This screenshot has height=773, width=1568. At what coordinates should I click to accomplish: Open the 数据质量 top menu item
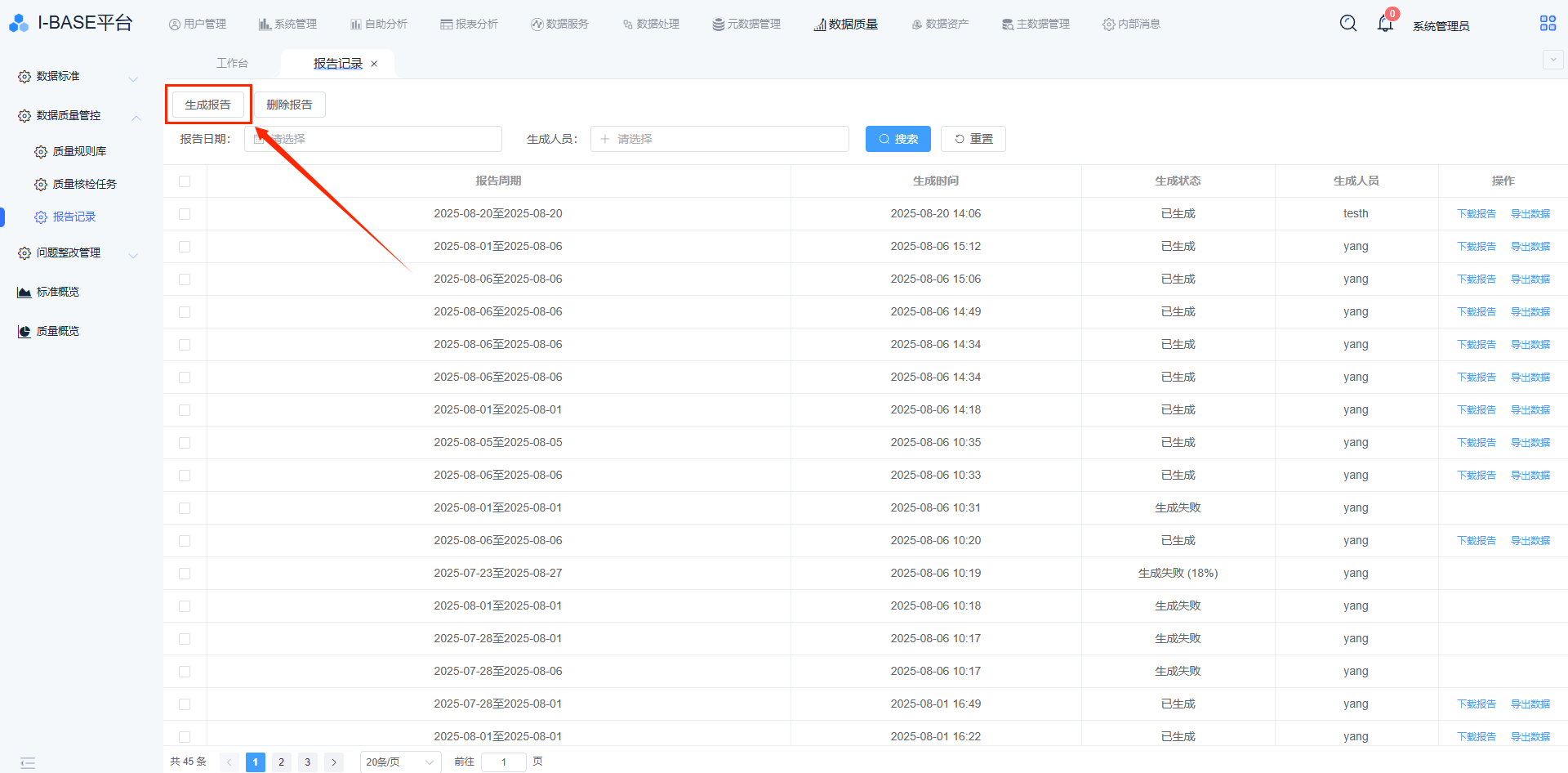click(846, 25)
